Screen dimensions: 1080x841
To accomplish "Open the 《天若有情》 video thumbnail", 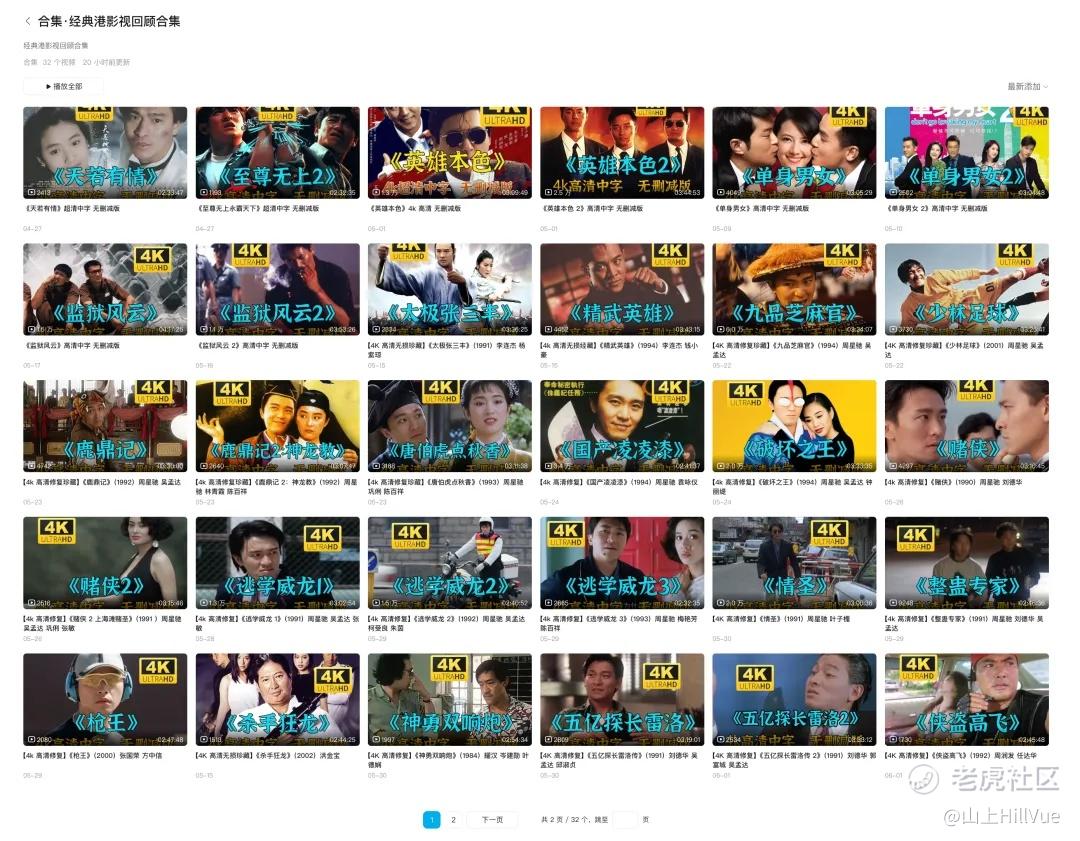I will [105, 153].
